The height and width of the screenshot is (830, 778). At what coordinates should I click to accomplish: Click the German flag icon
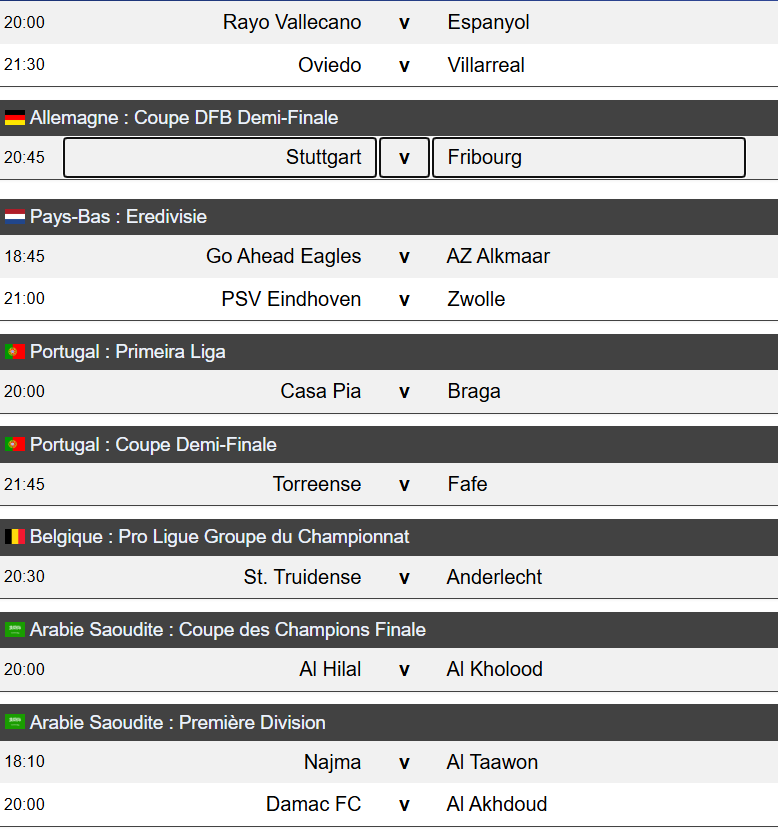pos(15,118)
